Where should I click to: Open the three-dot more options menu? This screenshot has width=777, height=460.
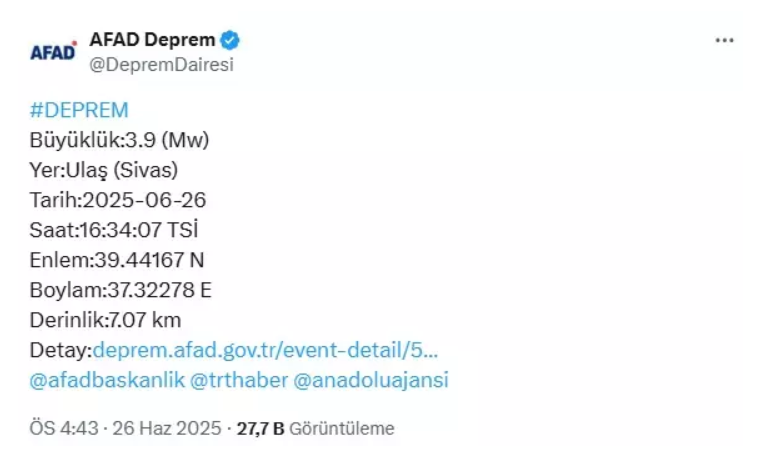click(725, 41)
